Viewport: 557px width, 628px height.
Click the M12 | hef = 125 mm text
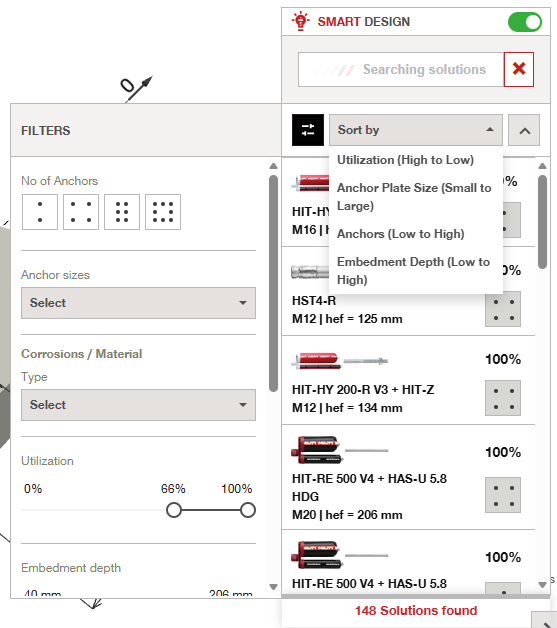[347, 319]
